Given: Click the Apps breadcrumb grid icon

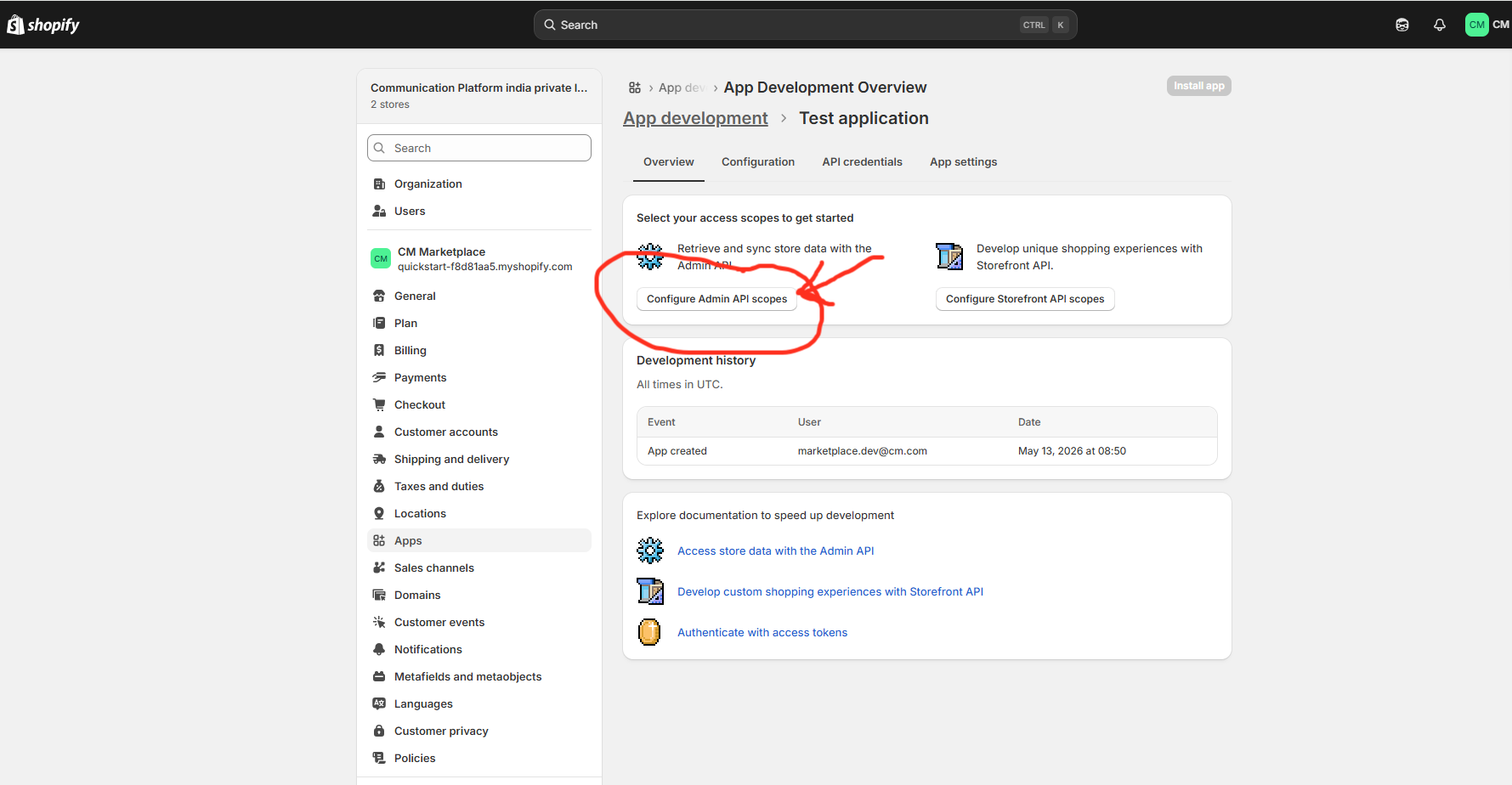Looking at the screenshot, I should pos(635,88).
